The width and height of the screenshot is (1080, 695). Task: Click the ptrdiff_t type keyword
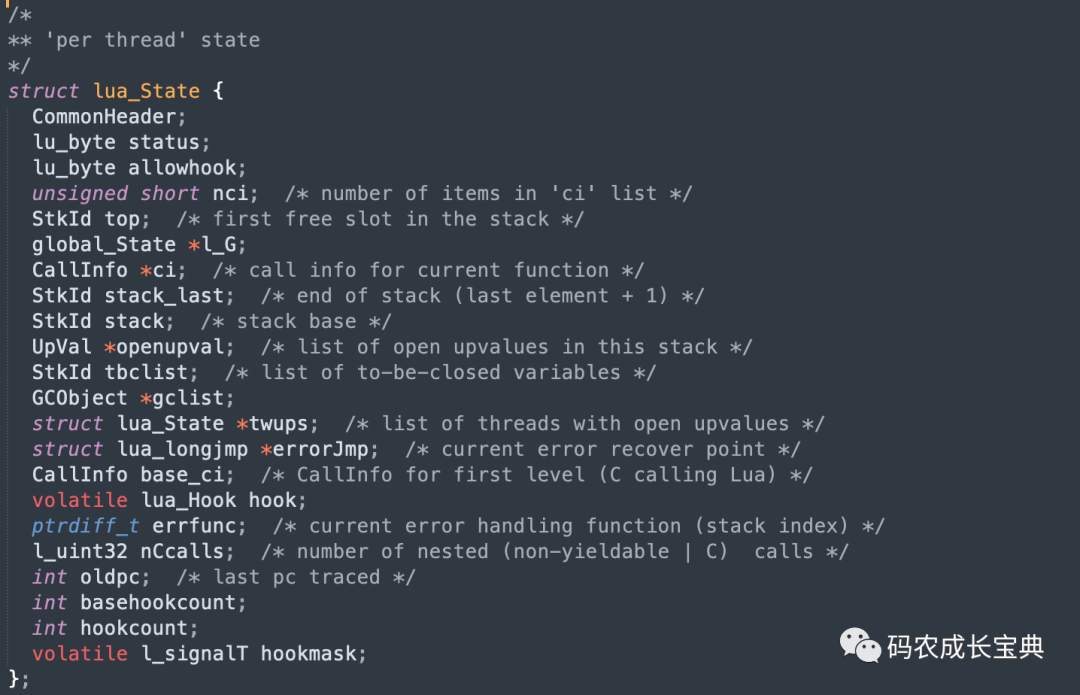[85, 526]
